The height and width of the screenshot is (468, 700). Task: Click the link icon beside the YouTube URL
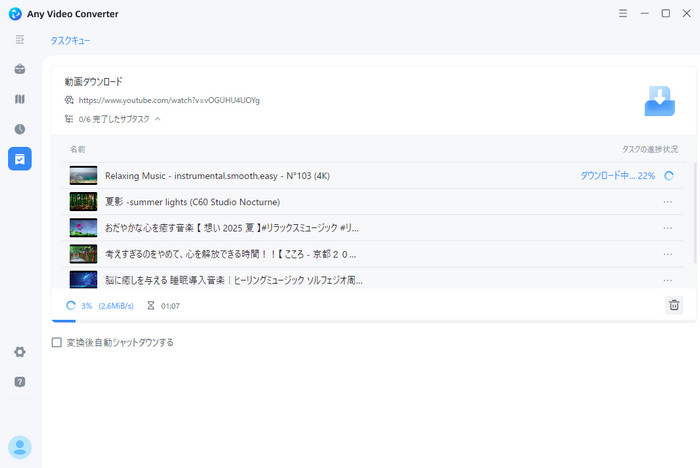[x=69, y=100]
